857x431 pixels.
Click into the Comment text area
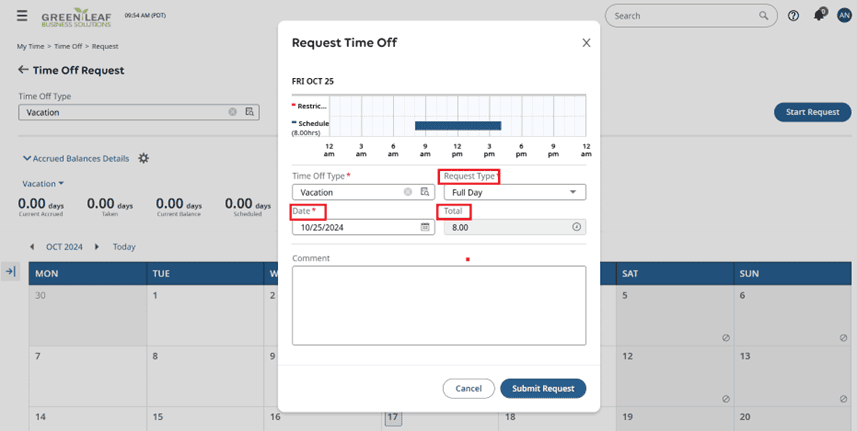coord(439,305)
